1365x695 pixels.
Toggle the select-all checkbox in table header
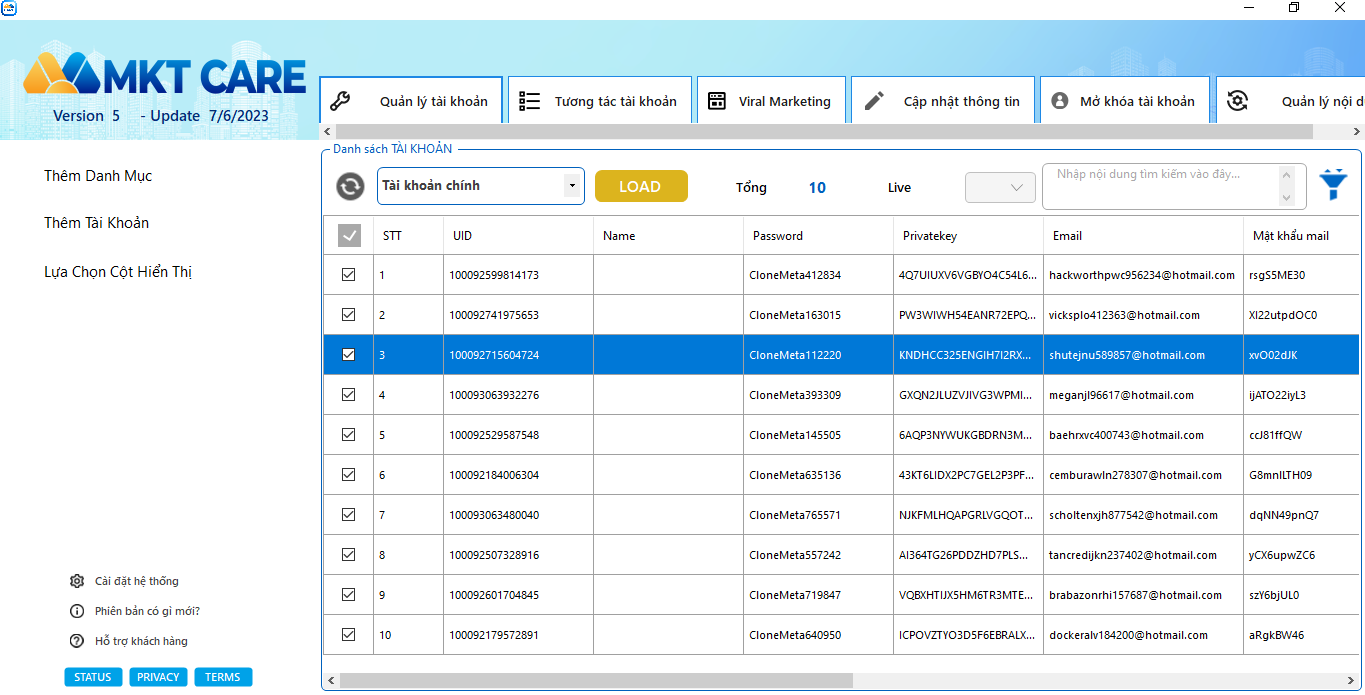point(349,236)
